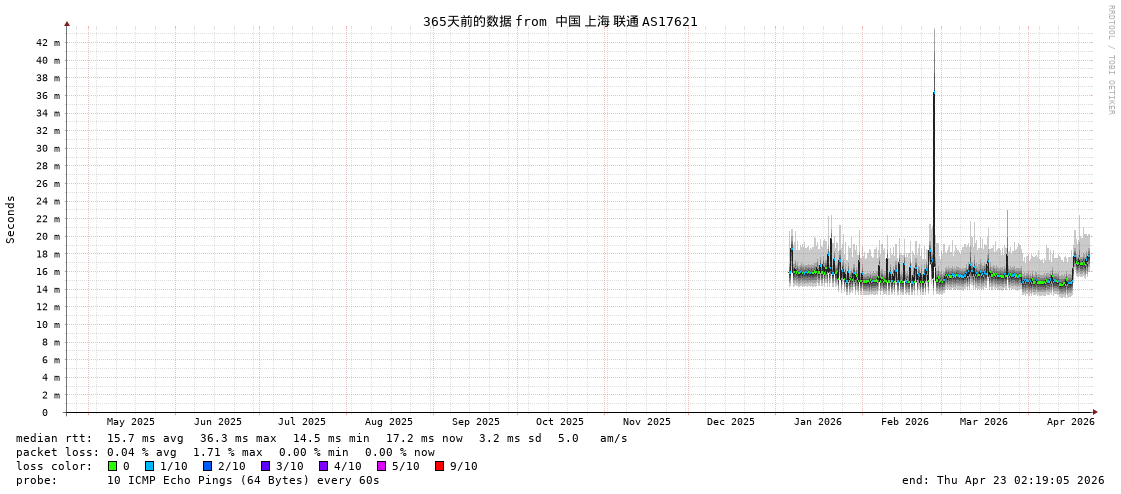Click the green 0 loss color swatch
This screenshot has height=494, width=1121.
point(112,466)
